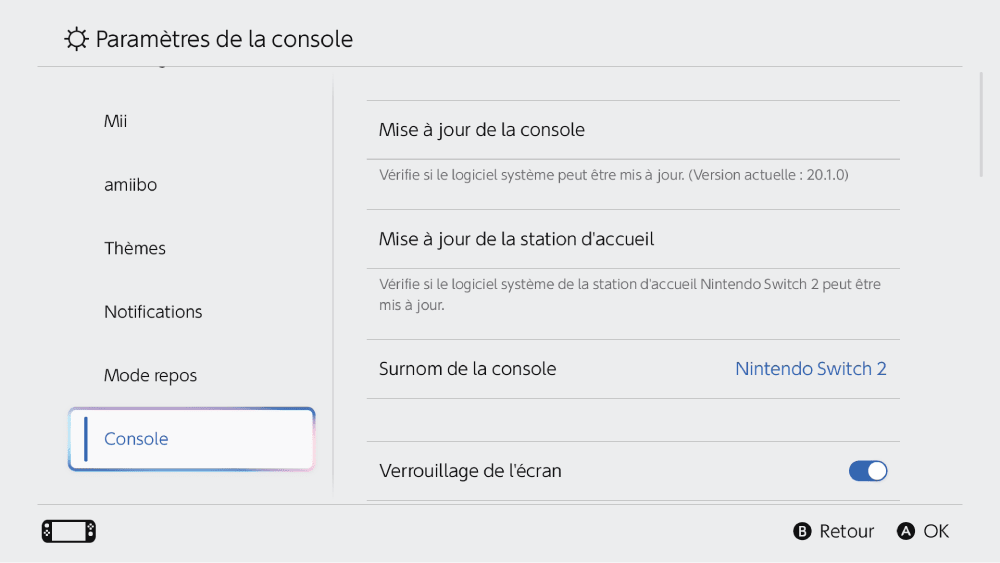Click the gear icon beside Paramètres de la console
Image resolution: width=1000 pixels, height=563 pixels.
tap(76, 39)
